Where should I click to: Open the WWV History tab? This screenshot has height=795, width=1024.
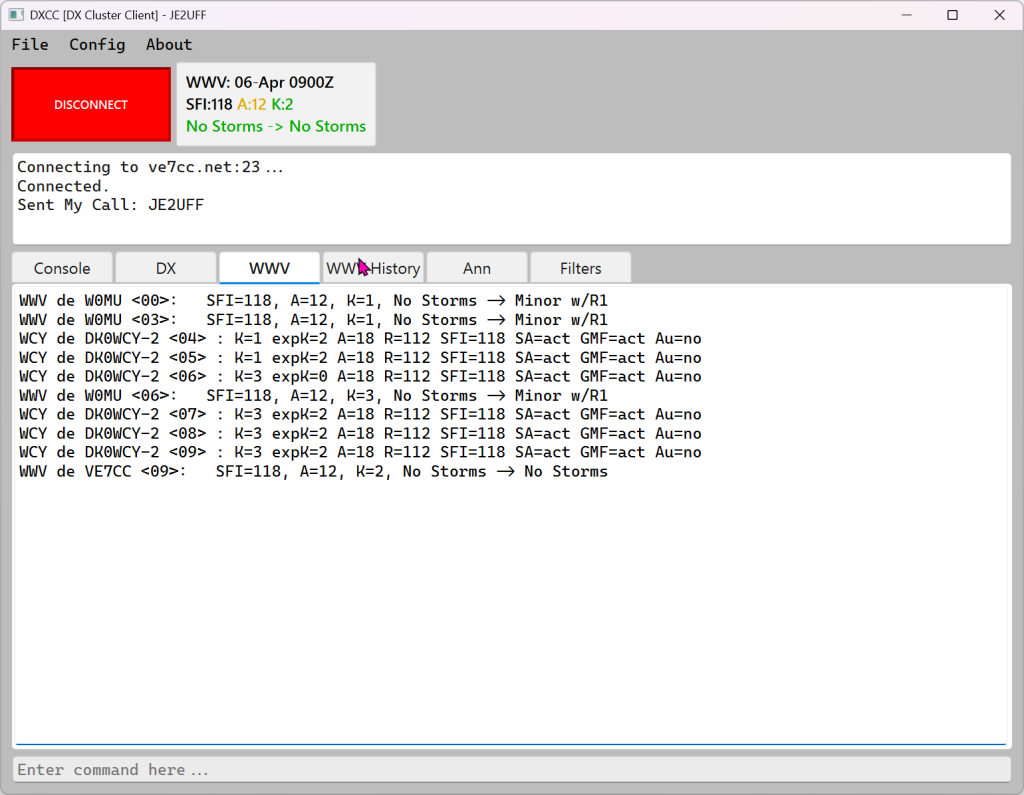373,268
